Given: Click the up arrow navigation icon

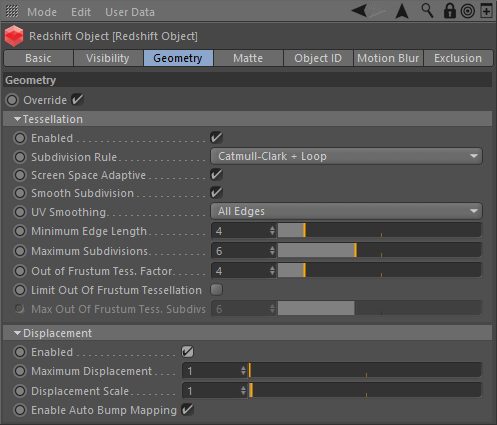Looking at the screenshot, I should coord(402,11).
